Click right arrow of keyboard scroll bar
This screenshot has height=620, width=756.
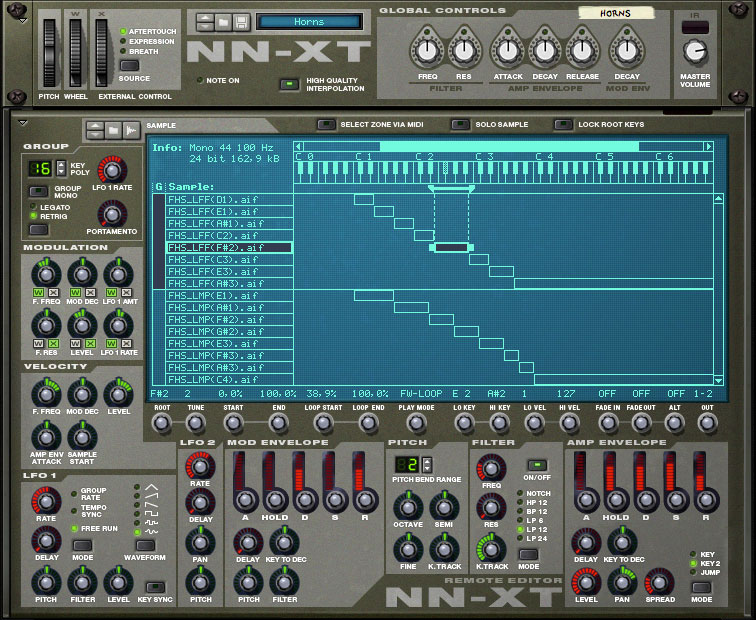tap(708, 146)
